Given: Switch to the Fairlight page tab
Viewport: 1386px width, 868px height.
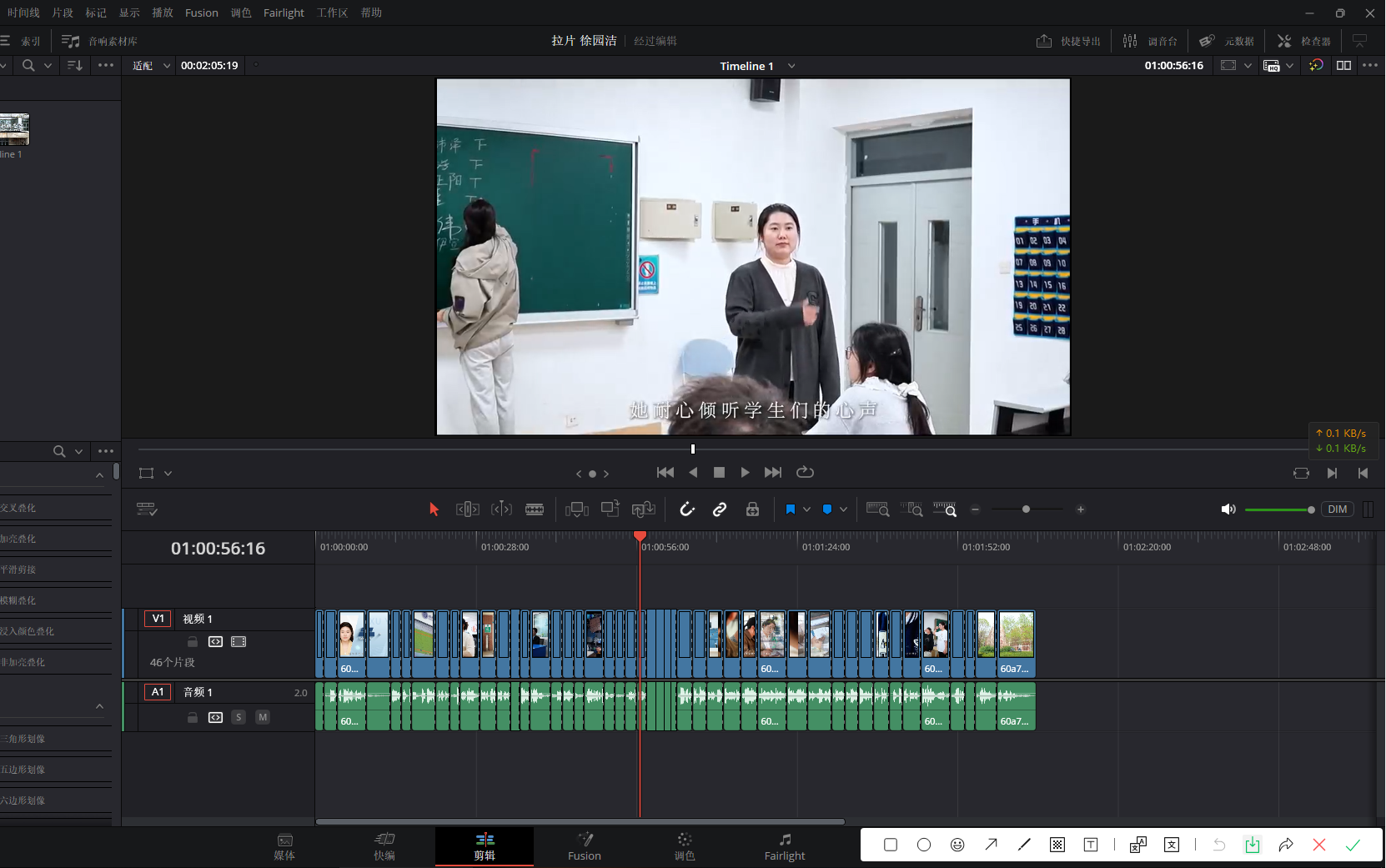Looking at the screenshot, I should pyautogui.click(x=785, y=847).
